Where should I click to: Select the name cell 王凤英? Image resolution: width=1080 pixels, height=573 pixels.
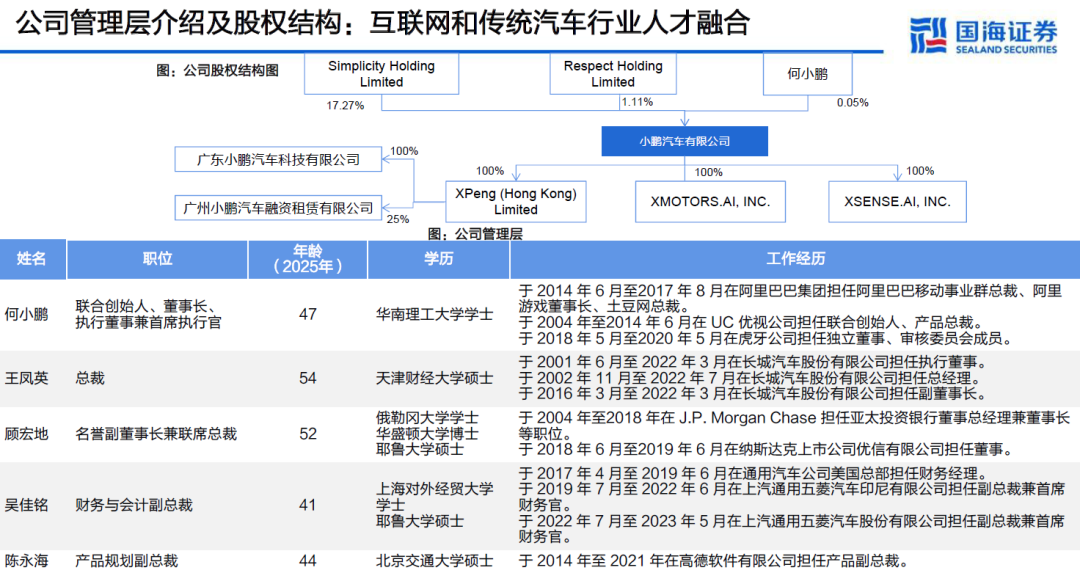tap(27, 378)
